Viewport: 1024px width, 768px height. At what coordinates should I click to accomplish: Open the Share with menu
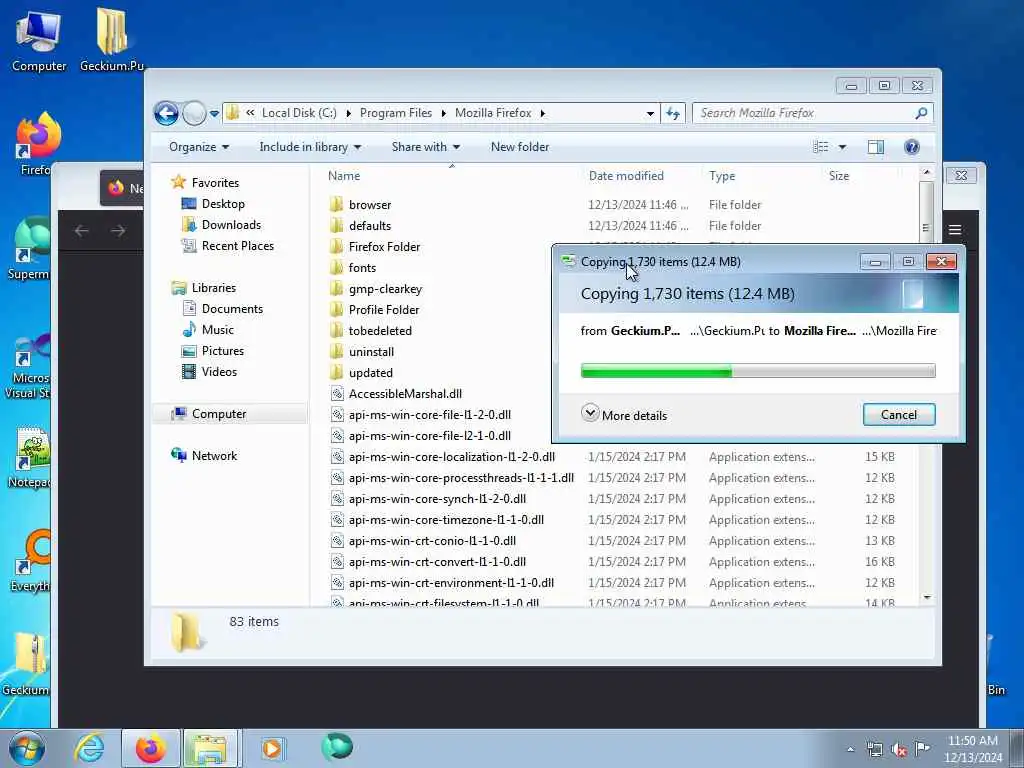point(426,147)
